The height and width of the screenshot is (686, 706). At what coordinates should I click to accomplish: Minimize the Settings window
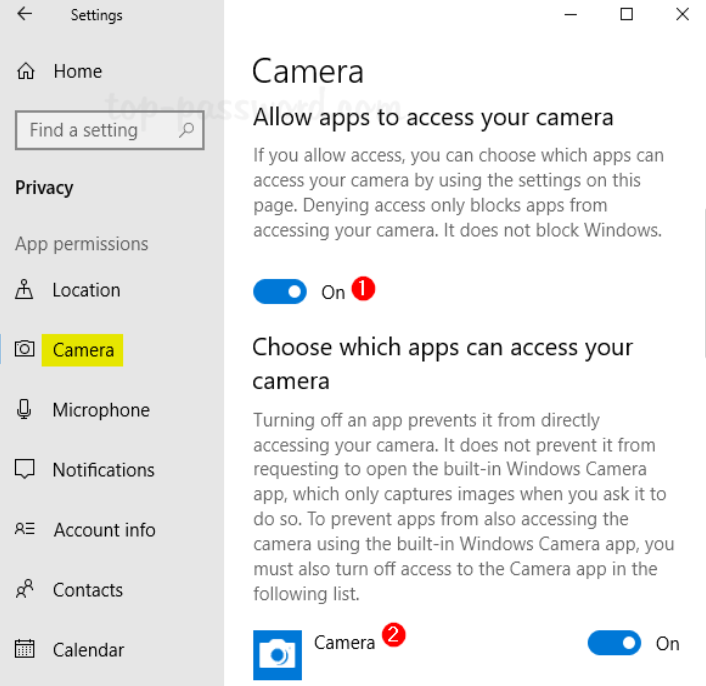[570, 14]
